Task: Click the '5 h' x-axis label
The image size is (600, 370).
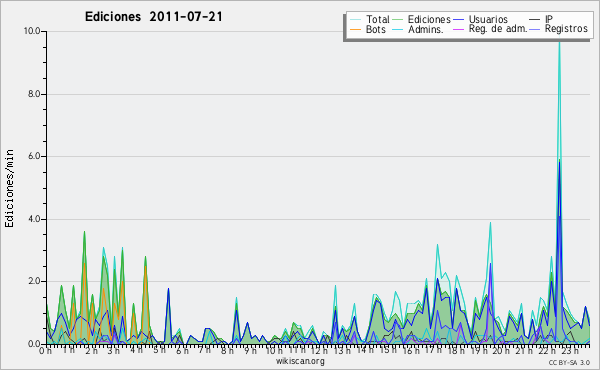Action: click(160, 350)
